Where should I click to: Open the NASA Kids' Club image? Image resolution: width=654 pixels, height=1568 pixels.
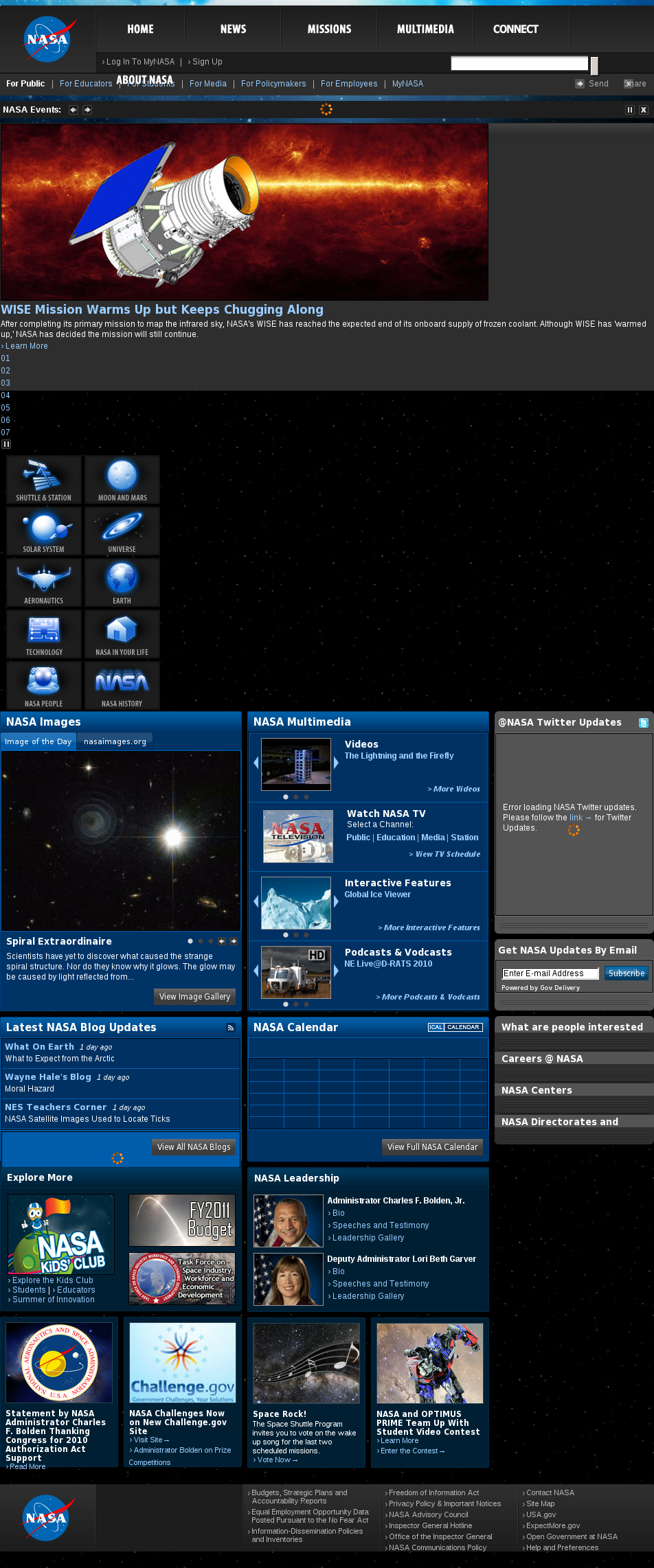tap(61, 1234)
